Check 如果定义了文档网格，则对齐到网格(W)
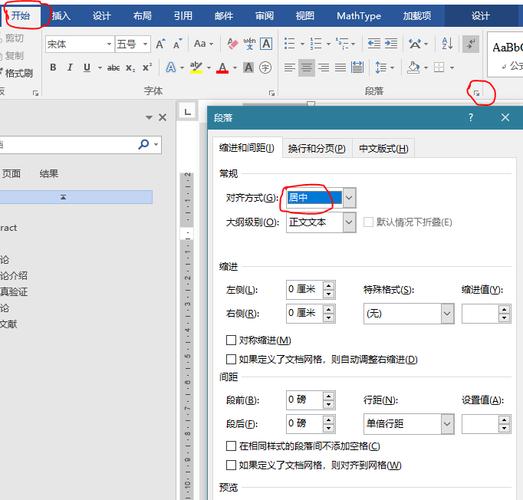 [x=231, y=465]
